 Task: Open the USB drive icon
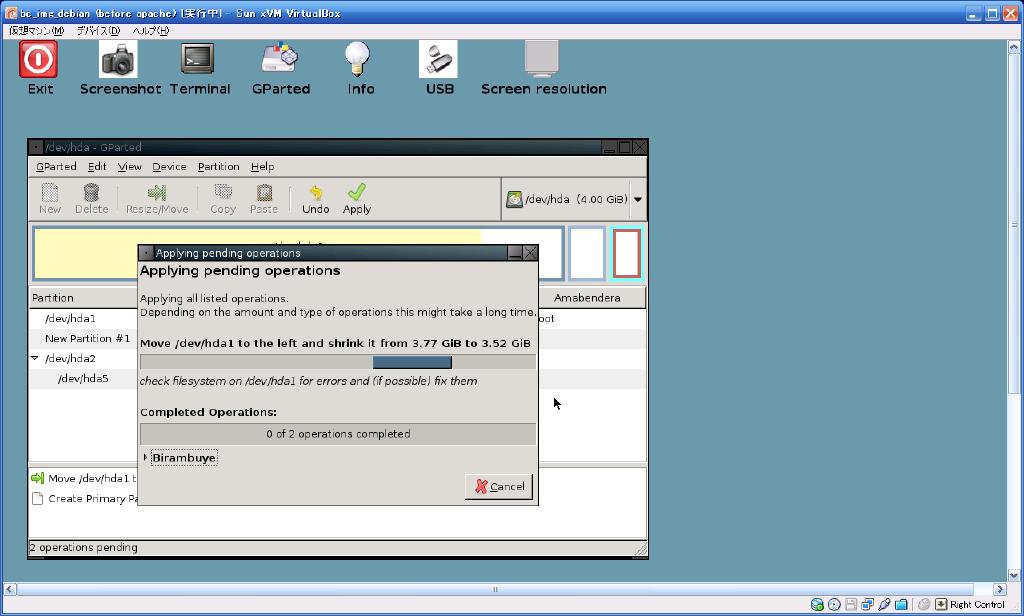coord(438,59)
